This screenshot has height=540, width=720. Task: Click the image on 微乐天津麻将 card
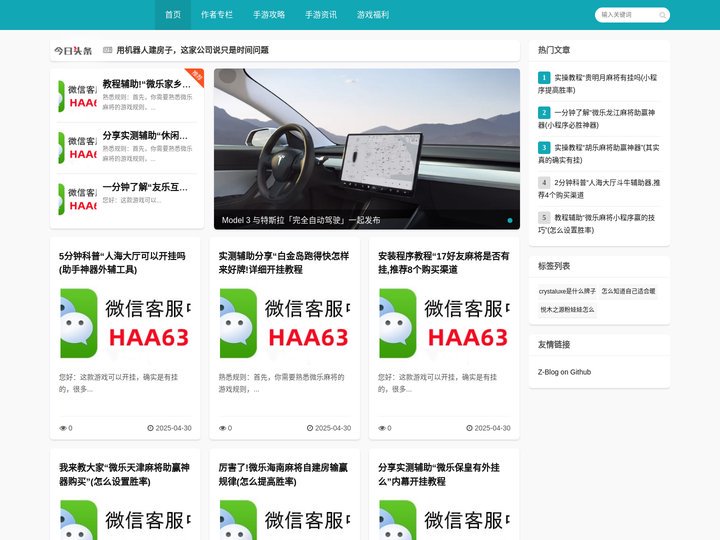[x=125, y=520]
